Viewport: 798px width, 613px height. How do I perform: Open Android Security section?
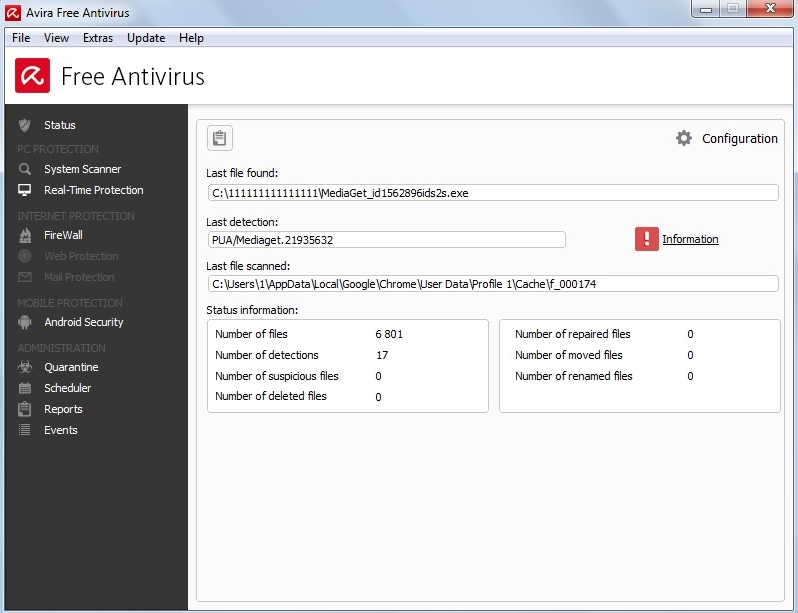pyautogui.click(x=83, y=322)
